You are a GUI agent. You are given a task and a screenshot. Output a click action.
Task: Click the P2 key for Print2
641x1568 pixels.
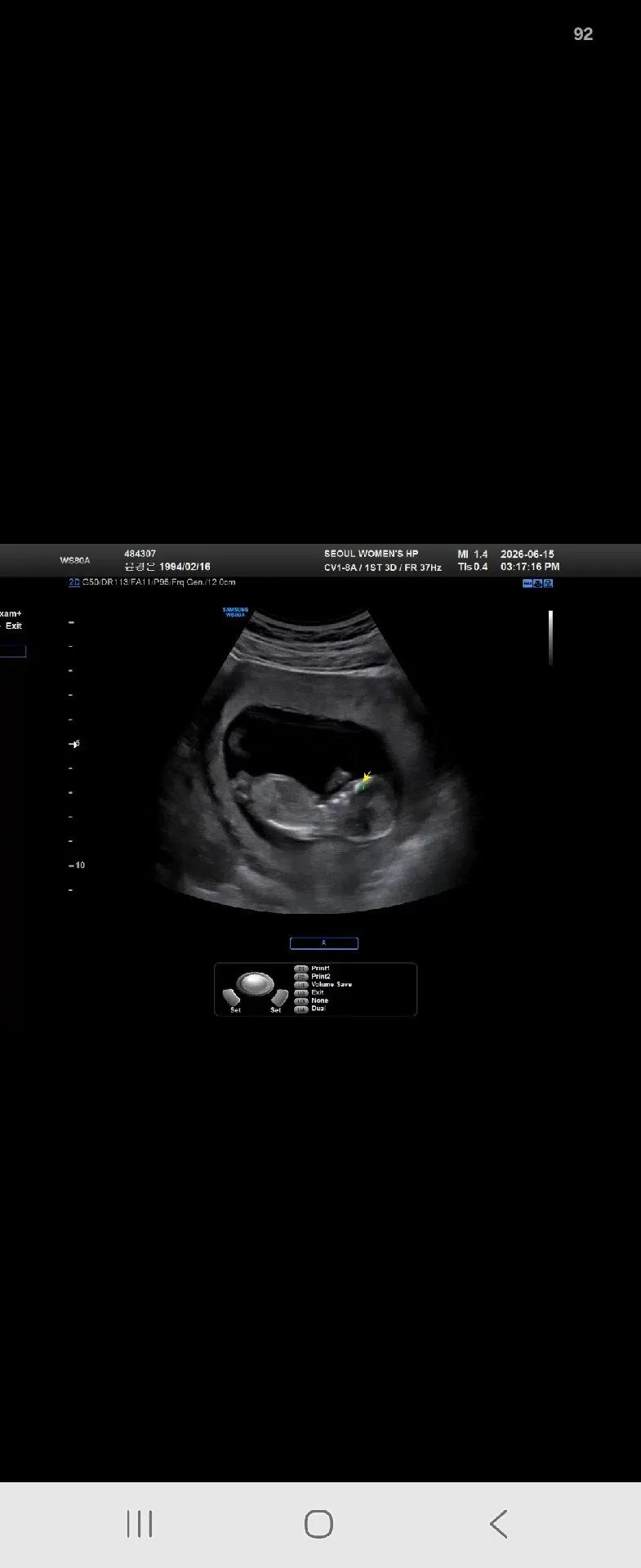[x=301, y=977]
